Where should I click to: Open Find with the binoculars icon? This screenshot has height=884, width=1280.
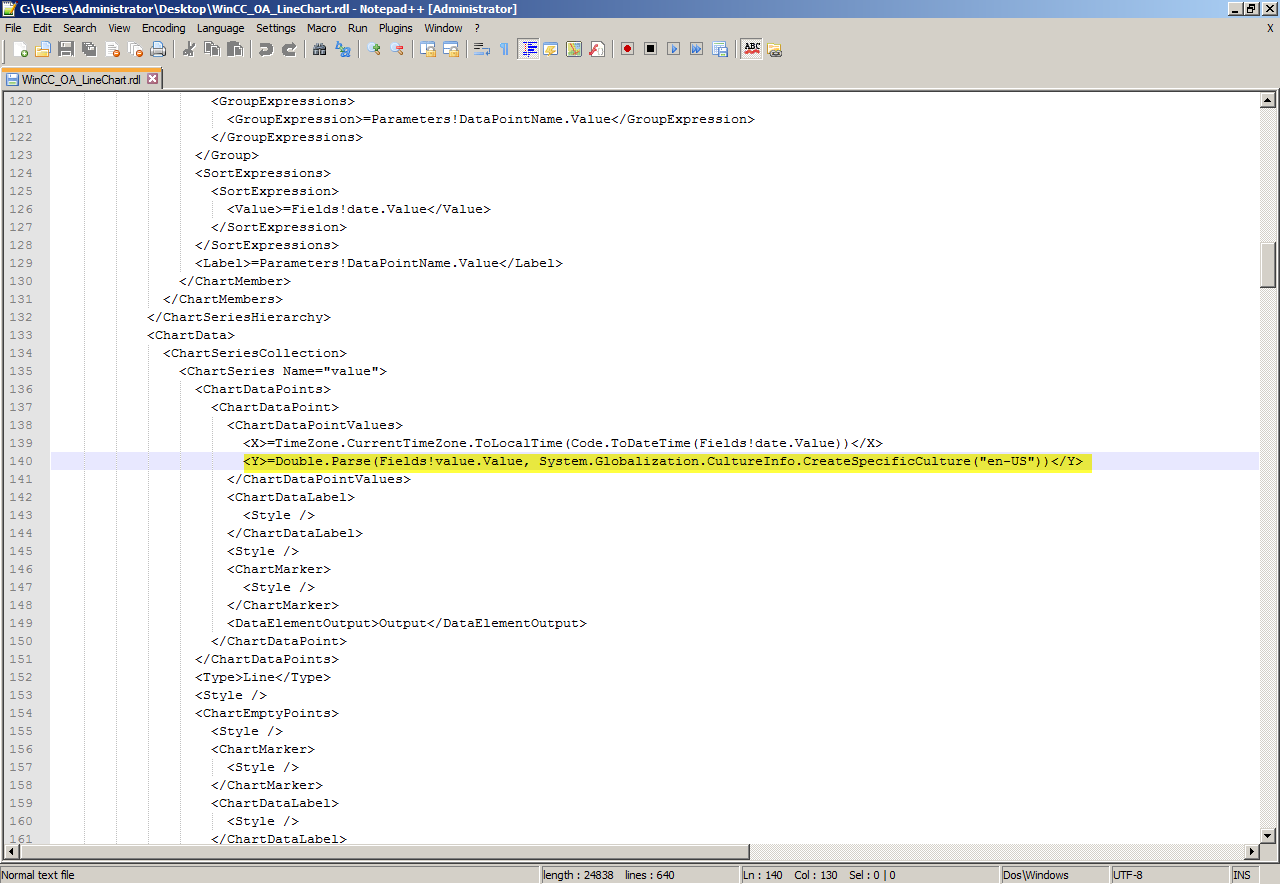(320, 49)
